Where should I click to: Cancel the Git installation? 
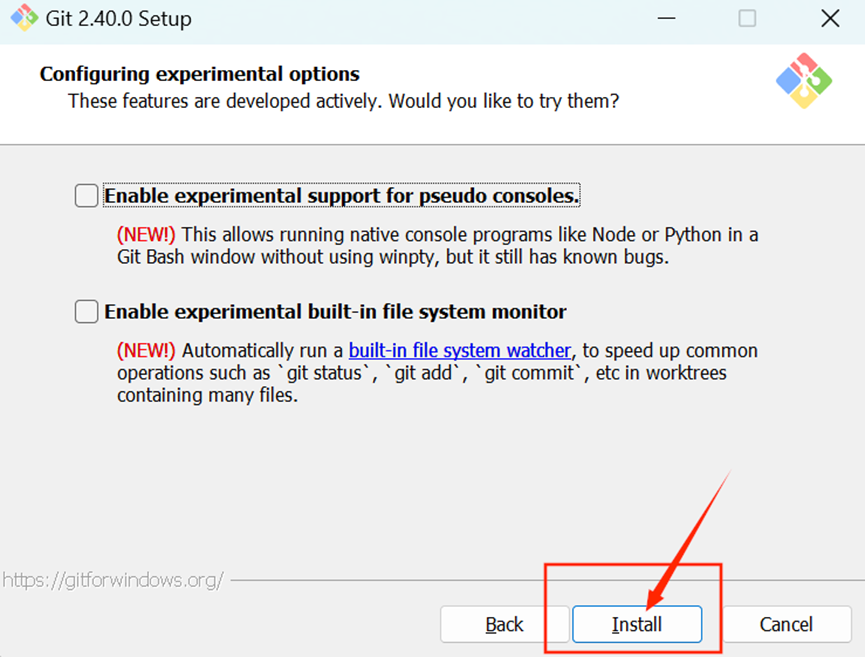click(786, 624)
